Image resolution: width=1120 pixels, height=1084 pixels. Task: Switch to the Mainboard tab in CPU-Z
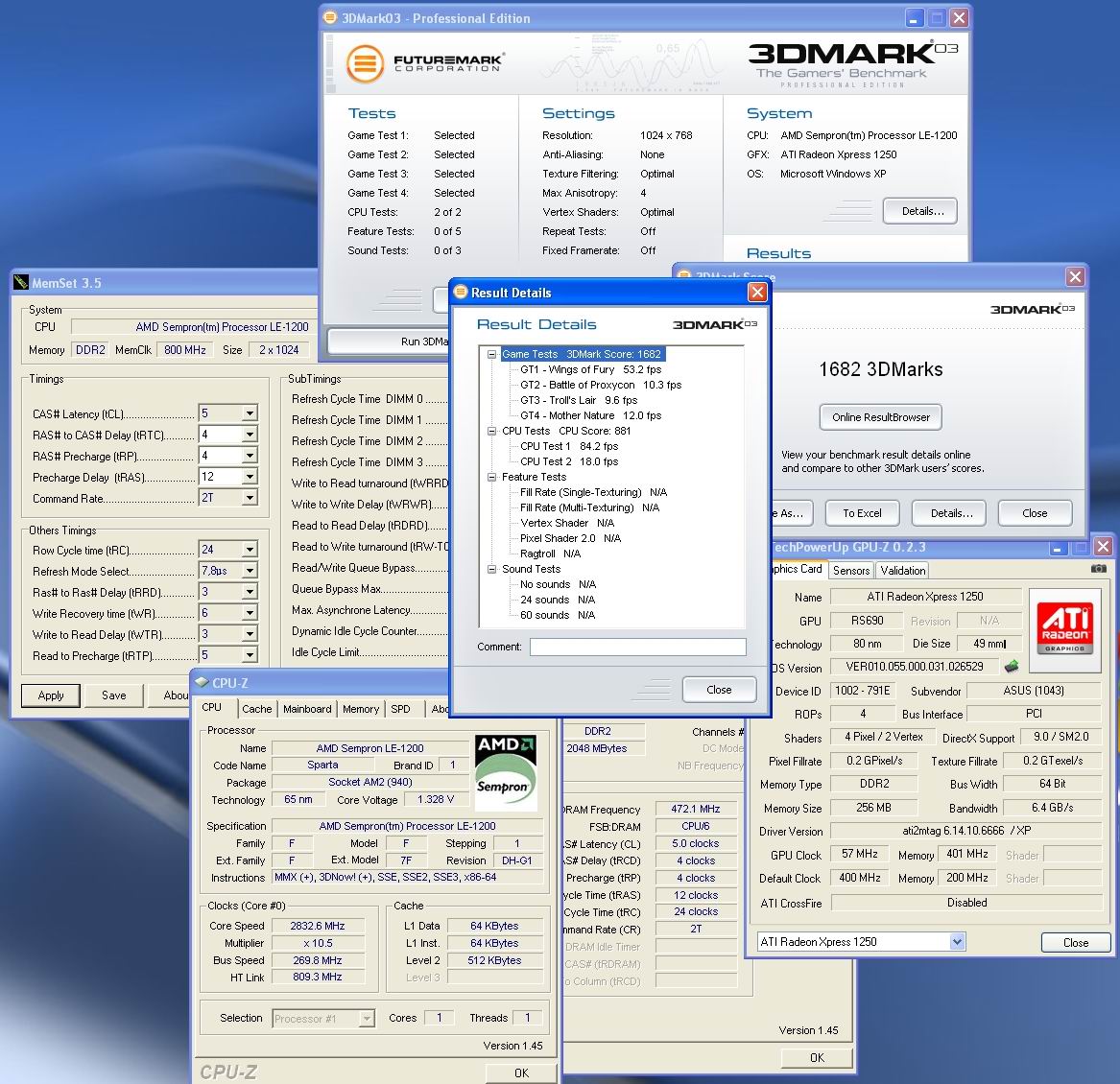click(x=307, y=708)
